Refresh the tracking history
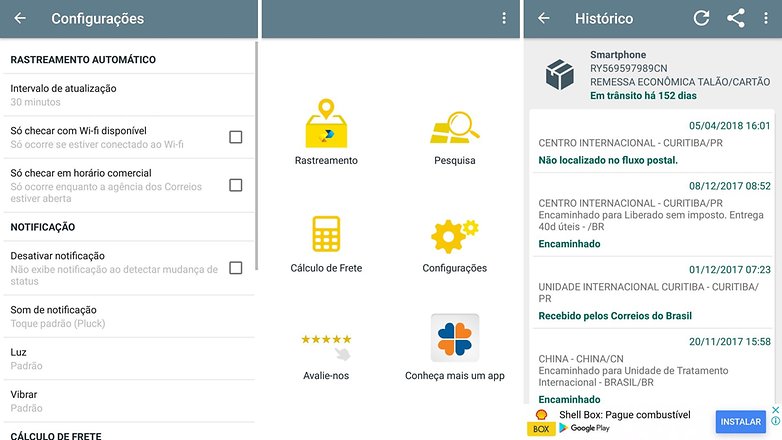This screenshot has width=782, height=440. (701, 18)
